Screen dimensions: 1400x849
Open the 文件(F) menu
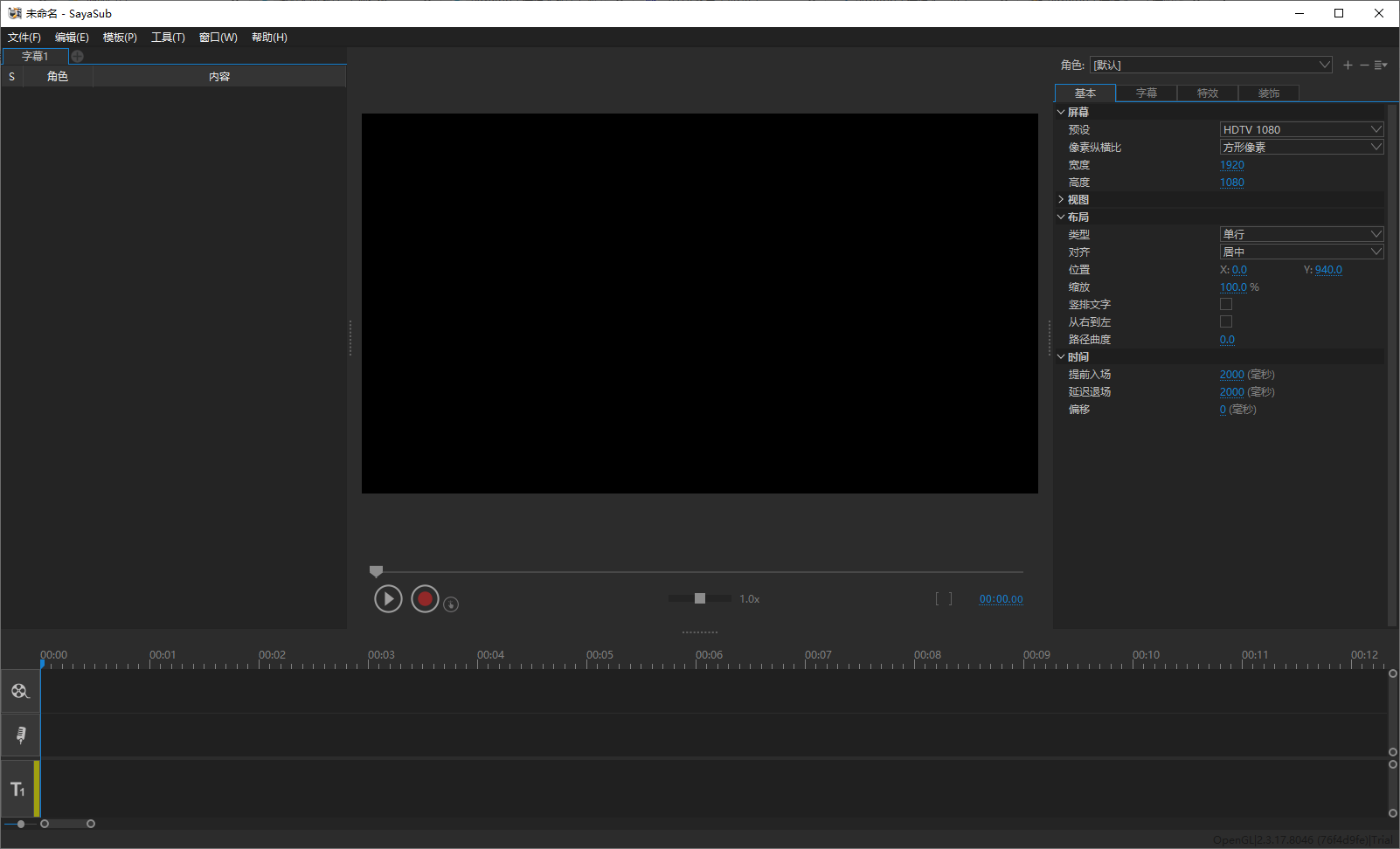pos(24,38)
